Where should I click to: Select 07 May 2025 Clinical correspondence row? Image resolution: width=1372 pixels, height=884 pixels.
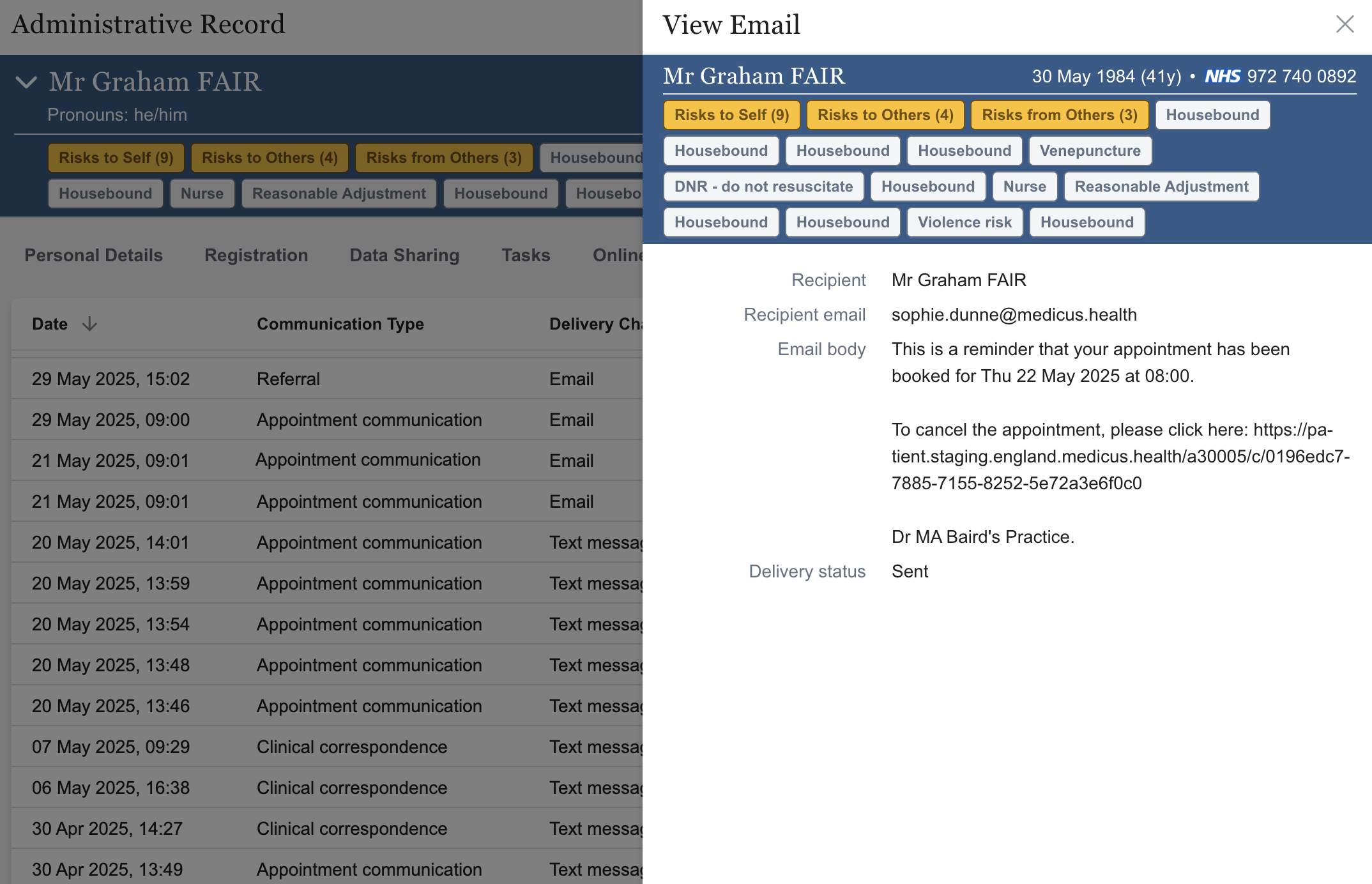coord(351,747)
